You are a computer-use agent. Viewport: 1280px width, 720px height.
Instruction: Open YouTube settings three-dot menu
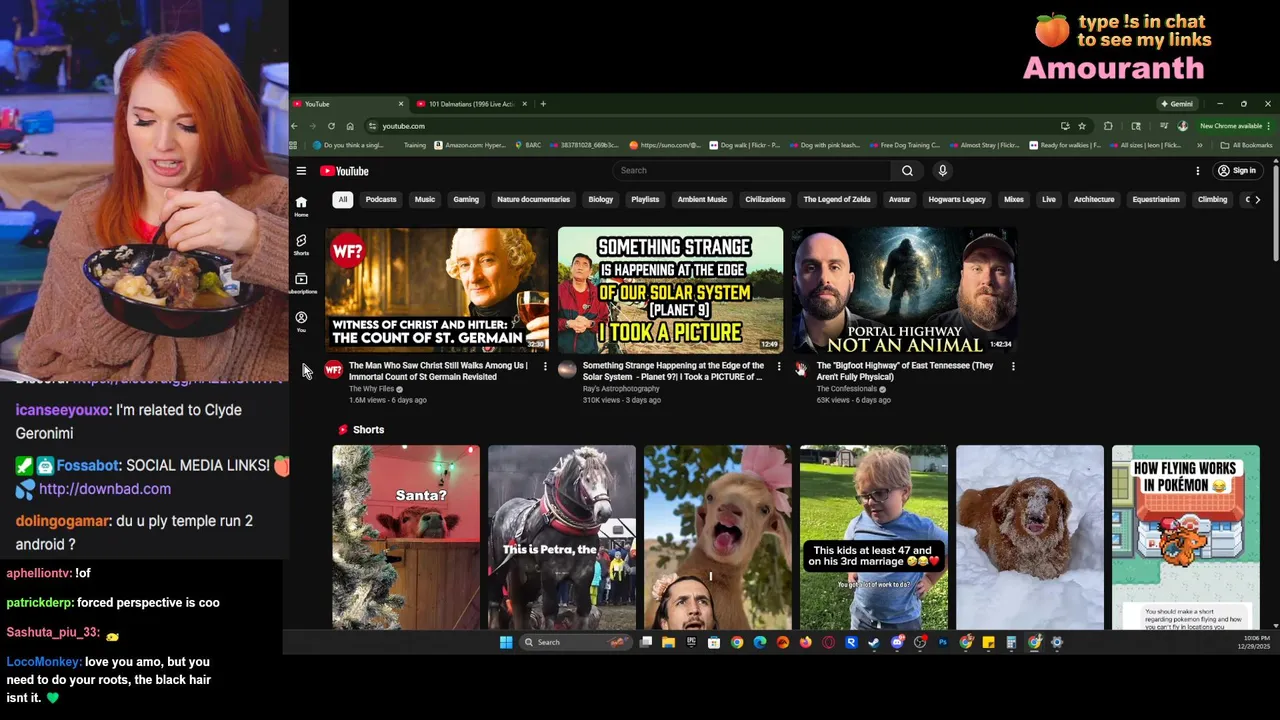pos(1197,171)
